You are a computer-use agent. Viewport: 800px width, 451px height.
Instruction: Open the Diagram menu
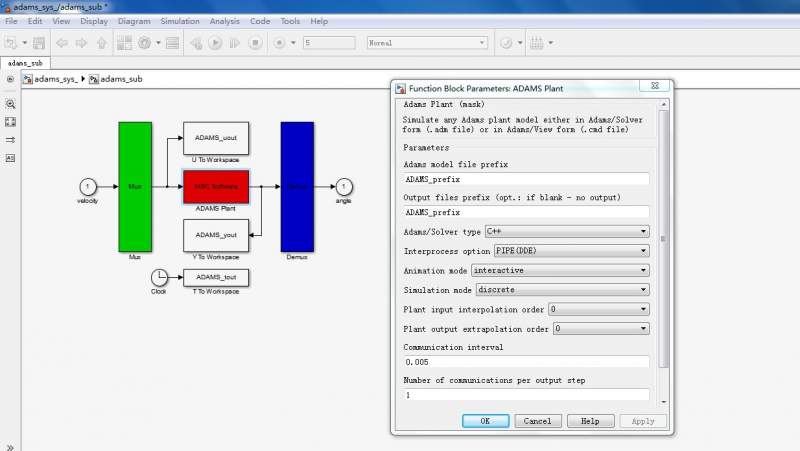134,21
